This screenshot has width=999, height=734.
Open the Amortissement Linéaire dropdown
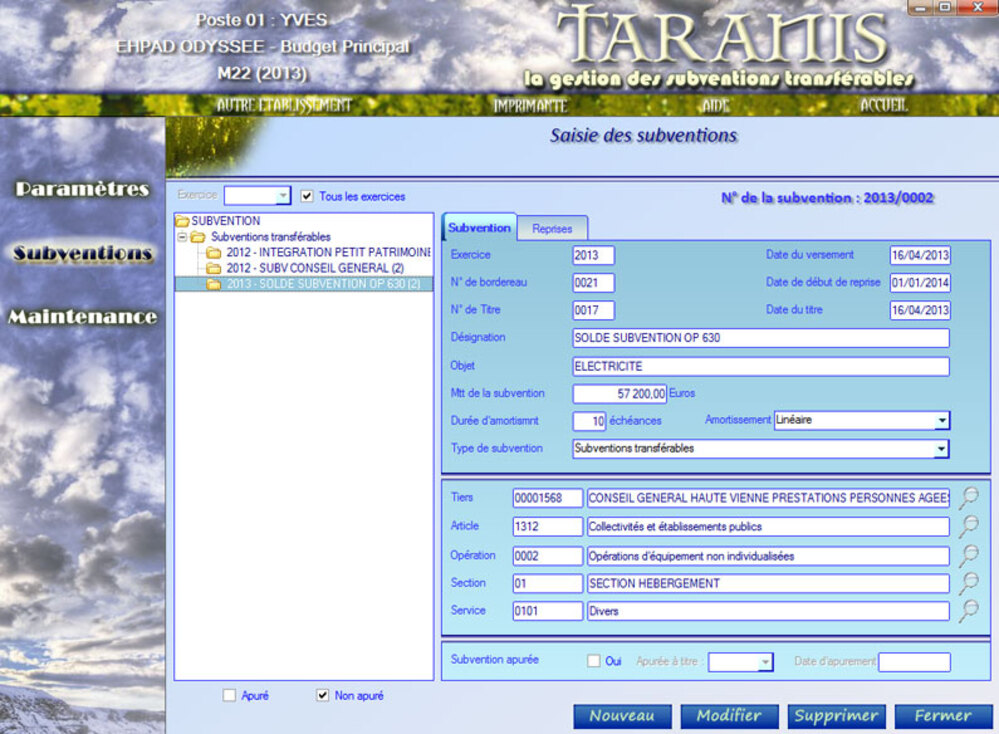click(941, 421)
